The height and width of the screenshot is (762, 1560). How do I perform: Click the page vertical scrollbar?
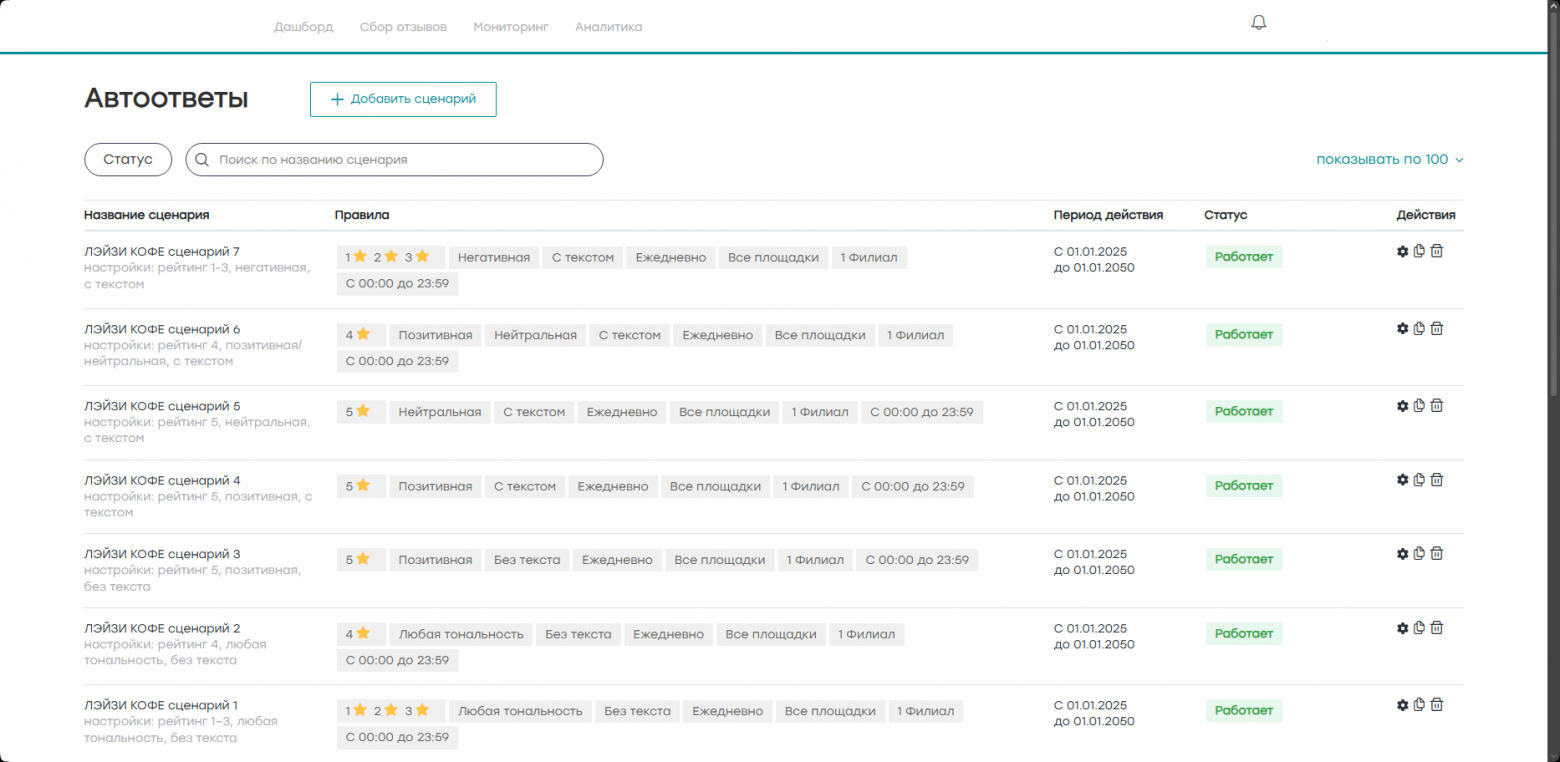[1553, 200]
